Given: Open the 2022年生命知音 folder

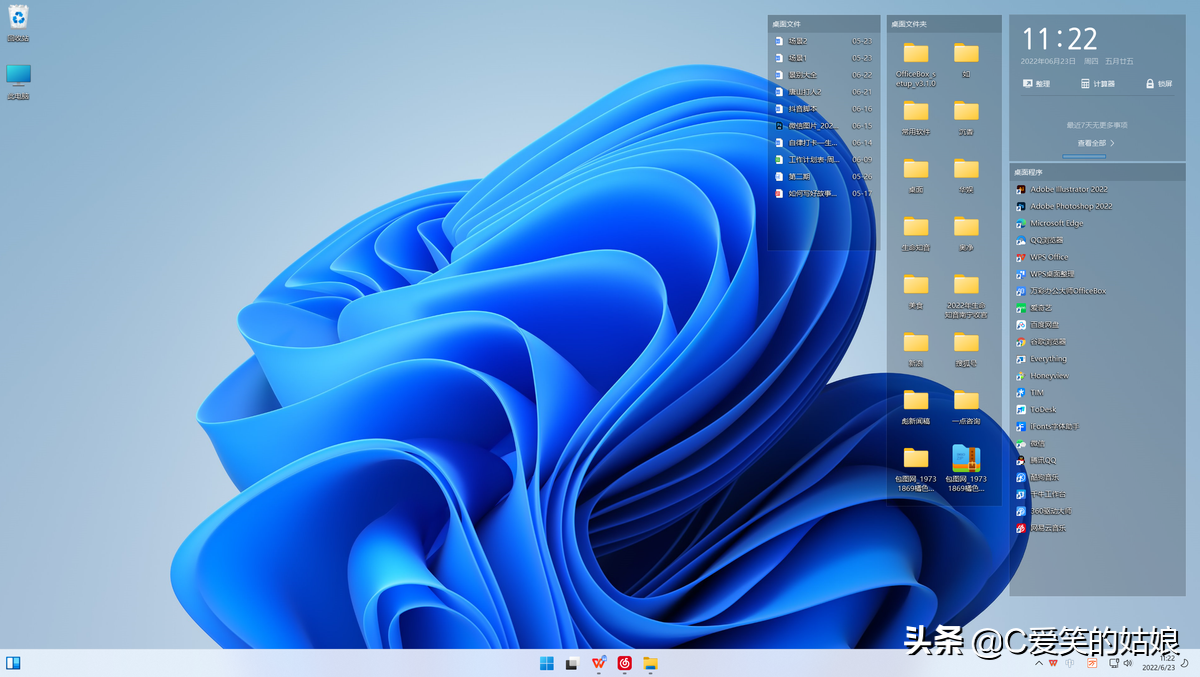Looking at the screenshot, I should coord(966,295).
